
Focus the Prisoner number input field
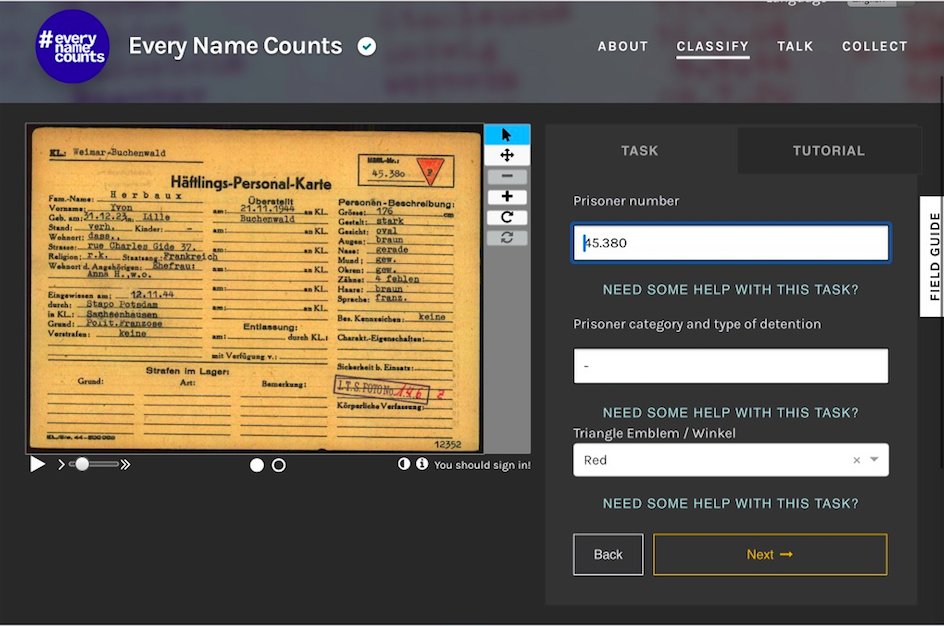[x=731, y=243]
